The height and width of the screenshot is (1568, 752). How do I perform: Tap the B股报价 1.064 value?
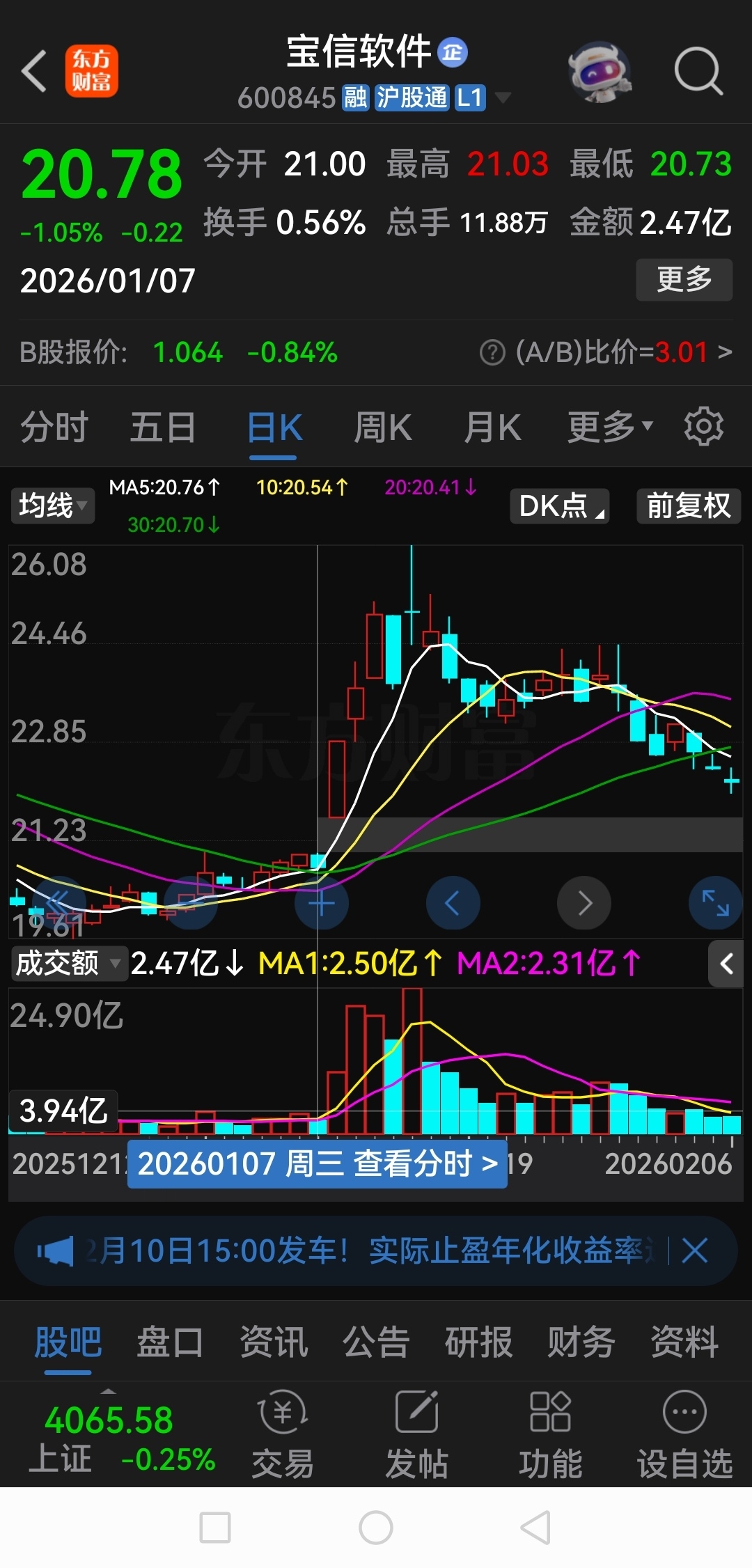tap(188, 352)
